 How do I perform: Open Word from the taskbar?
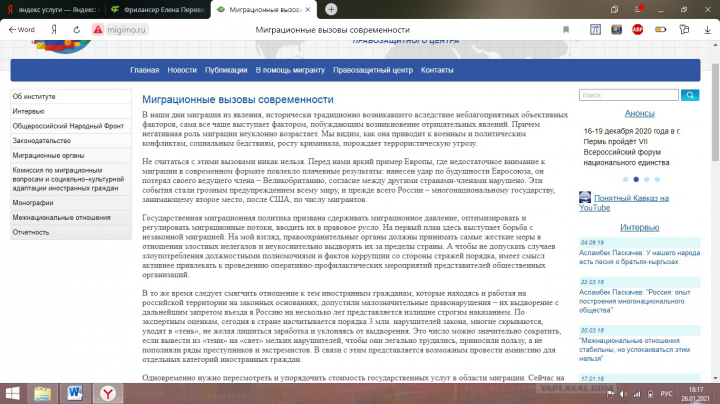click(75, 393)
